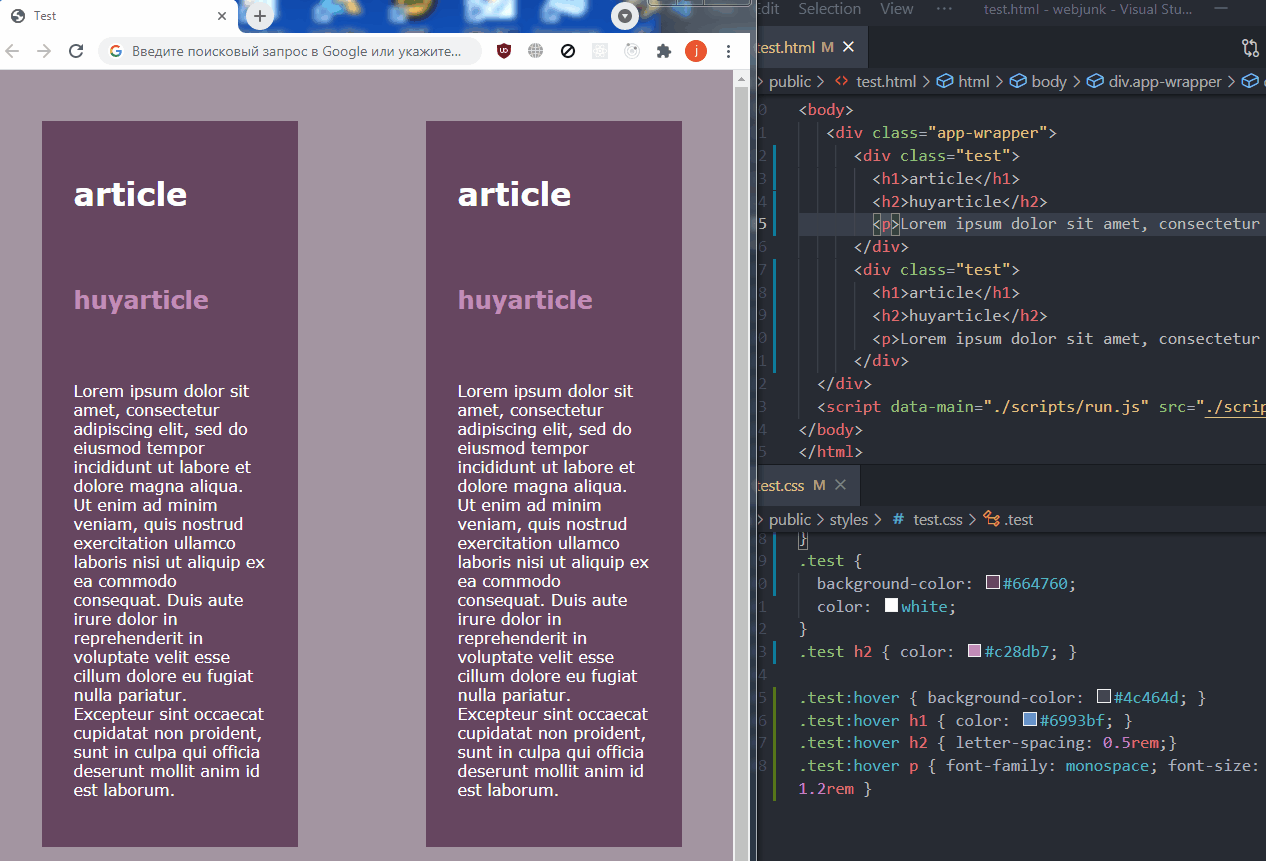
Task: Click 'public' in test.html breadcrumb
Action: click(790, 82)
